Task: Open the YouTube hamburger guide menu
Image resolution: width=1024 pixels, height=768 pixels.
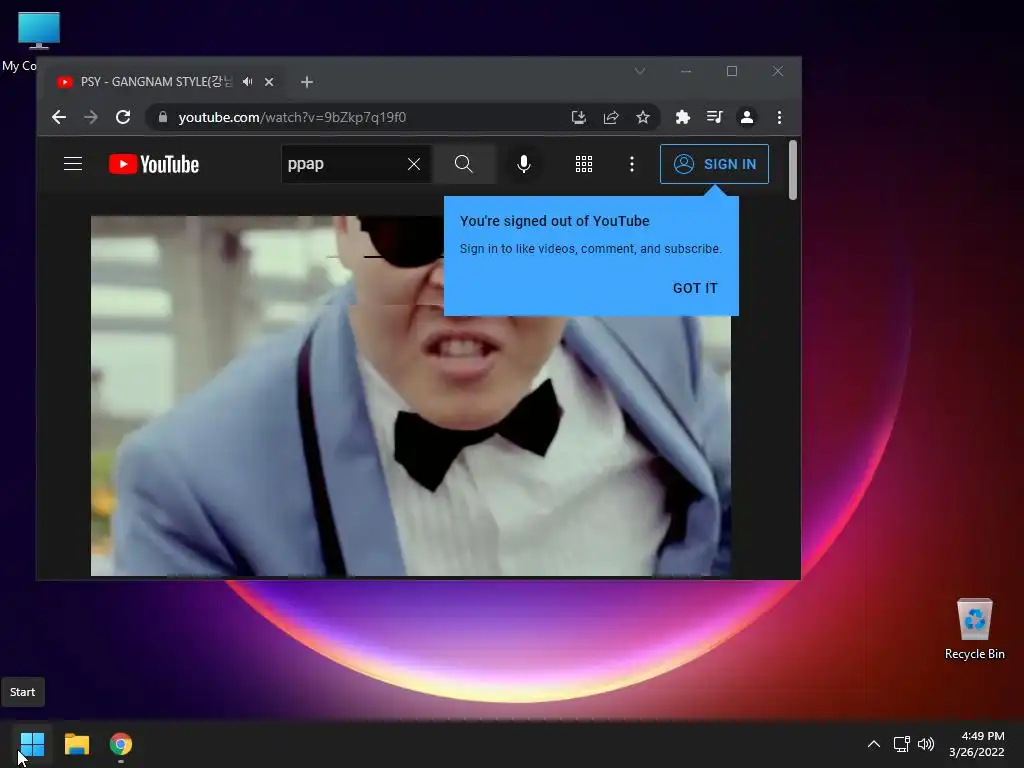Action: click(73, 164)
